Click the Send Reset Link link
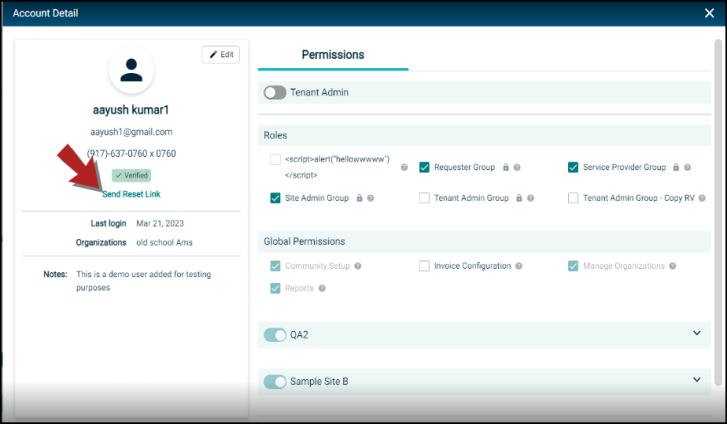 point(131,194)
